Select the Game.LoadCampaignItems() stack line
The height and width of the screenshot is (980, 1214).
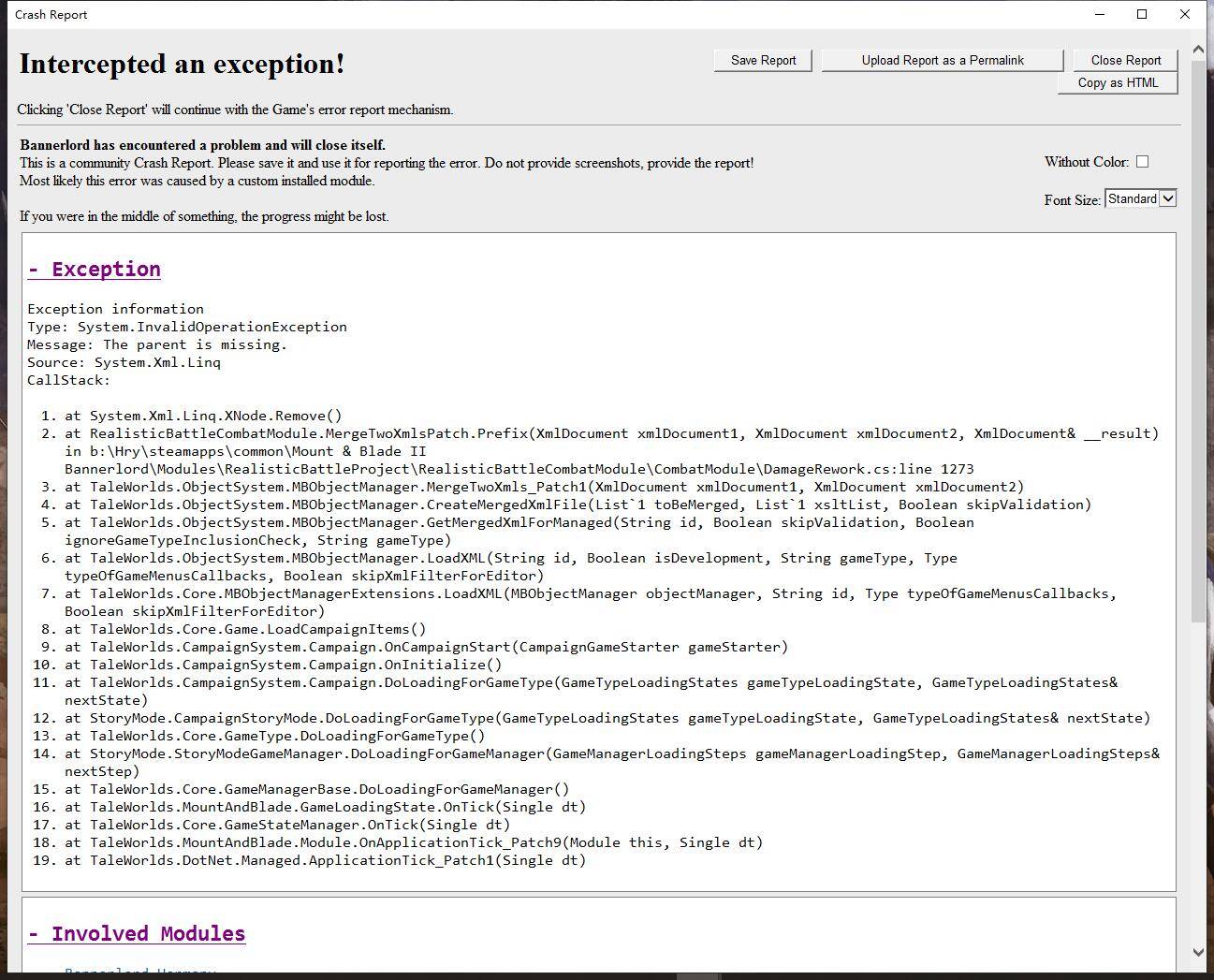[x=245, y=629]
